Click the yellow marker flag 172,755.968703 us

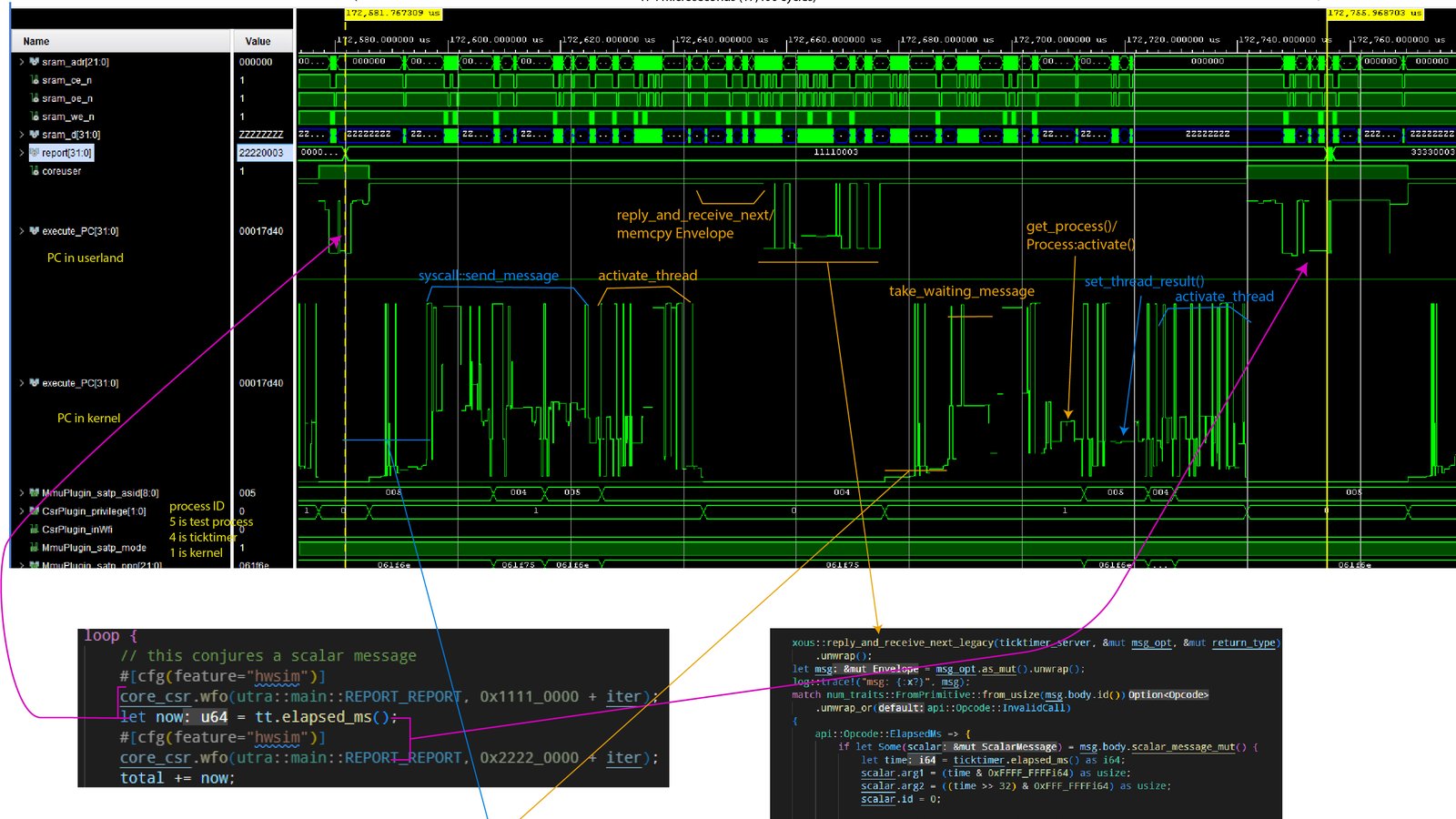1374,14
